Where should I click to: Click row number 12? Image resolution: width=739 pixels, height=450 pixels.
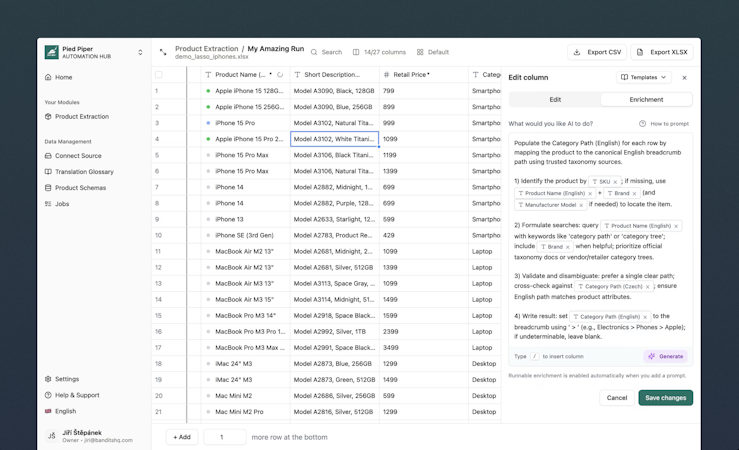(x=158, y=267)
